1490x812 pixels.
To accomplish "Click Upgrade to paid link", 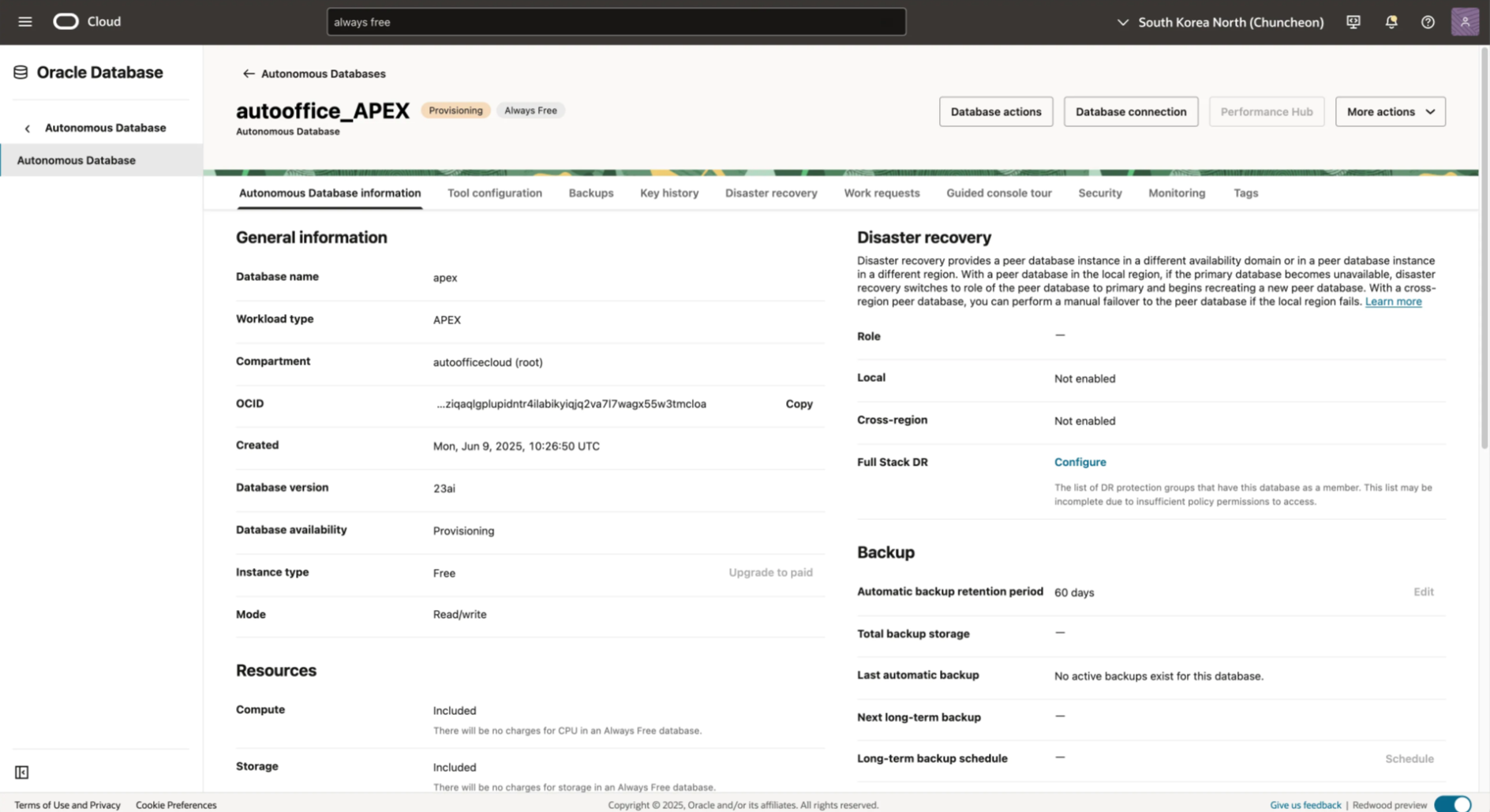I will pyautogui.click(x=770, y=572).
